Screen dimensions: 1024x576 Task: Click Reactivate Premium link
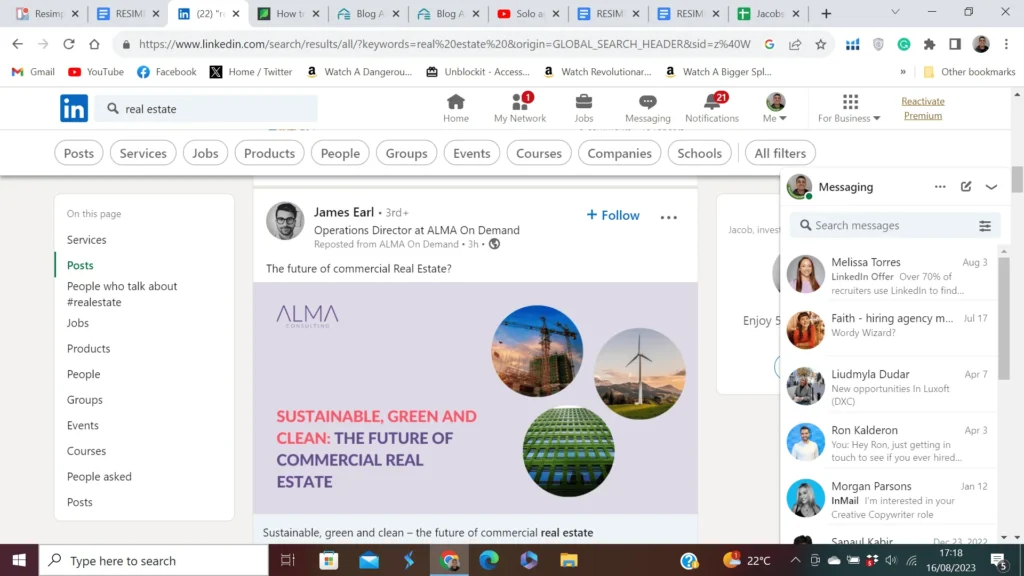tap(923, 108)
